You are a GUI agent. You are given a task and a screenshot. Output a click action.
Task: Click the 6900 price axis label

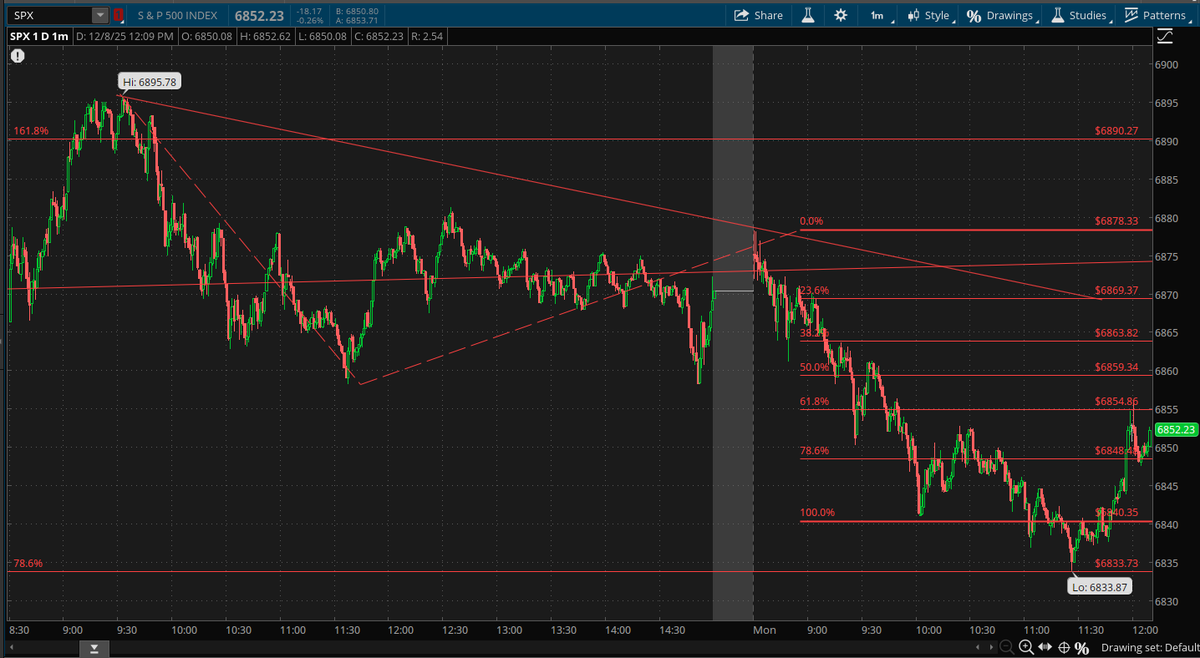click(1168, 65)
